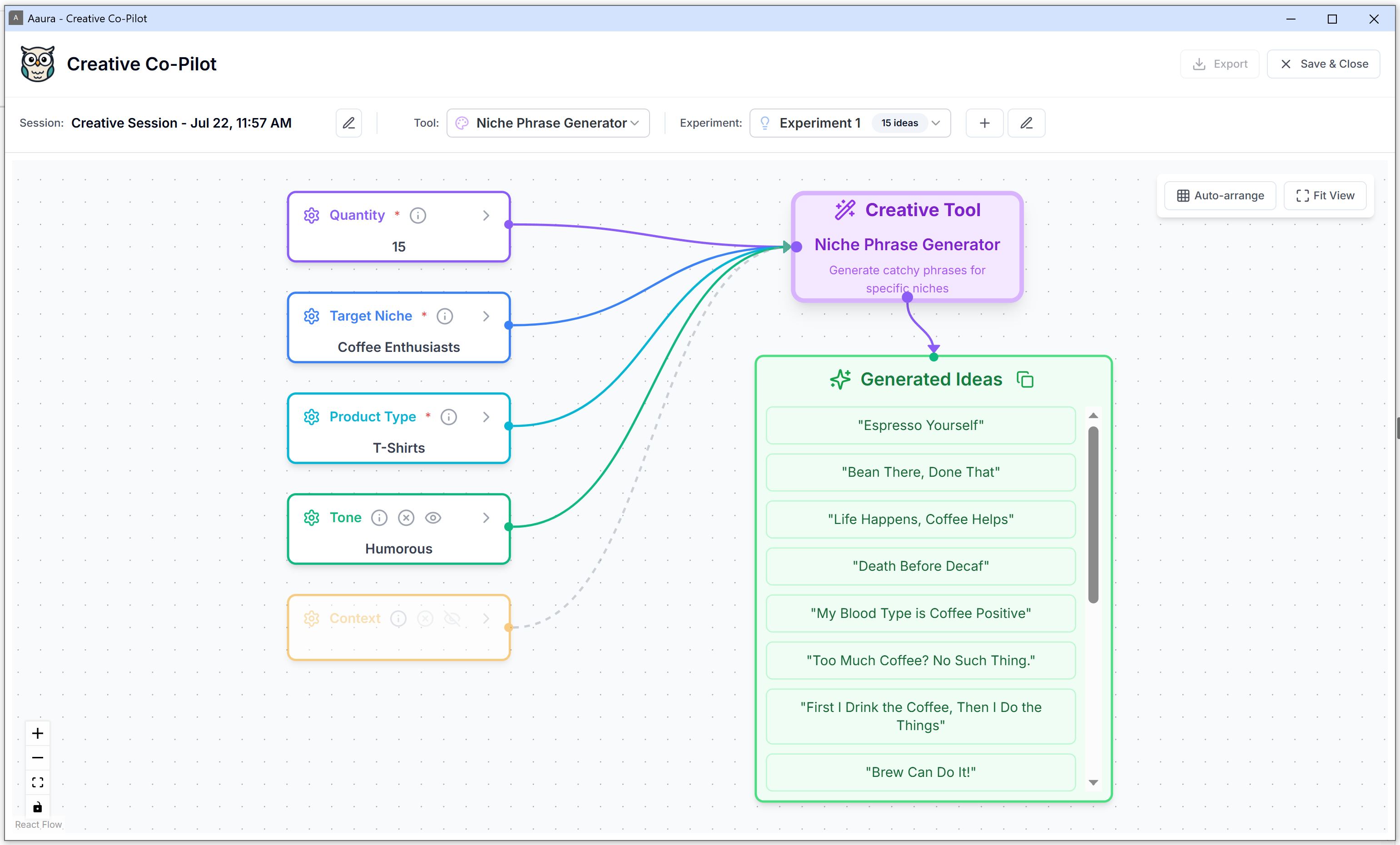Click the Quantity value 15
Viewport: 1400px width, 845px height.
[x=398, y=247]
